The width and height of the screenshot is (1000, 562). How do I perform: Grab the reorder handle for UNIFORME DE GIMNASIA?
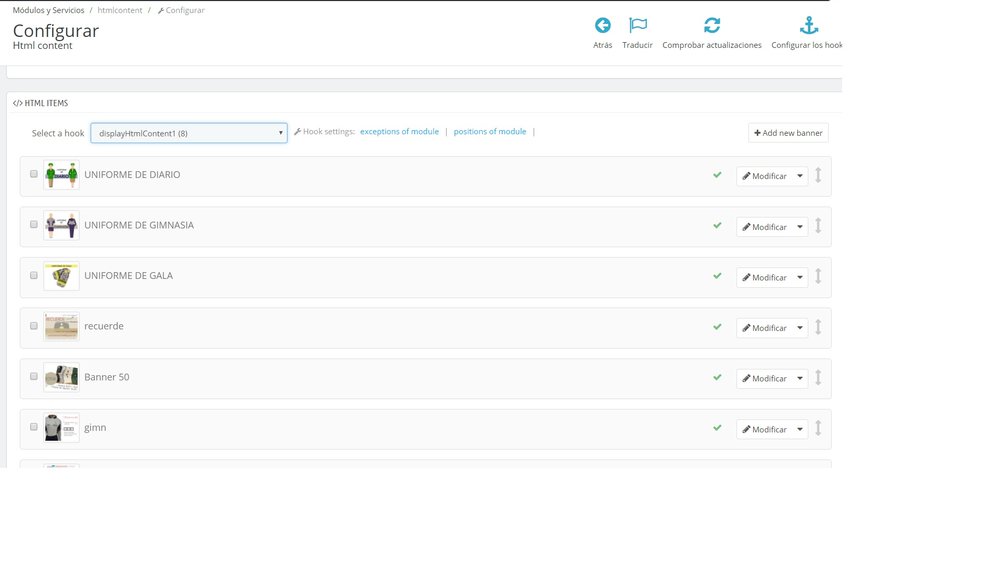[x=818, y=225]
